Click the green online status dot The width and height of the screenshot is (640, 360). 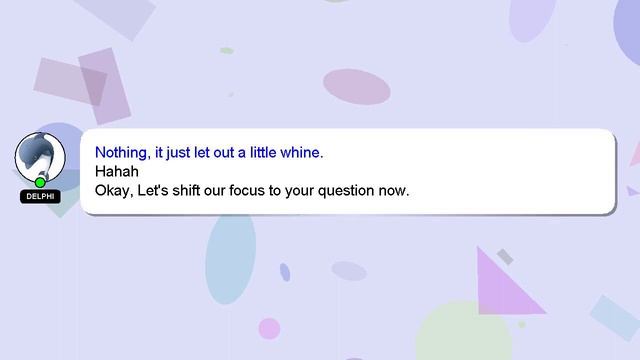tap(40, 182)
